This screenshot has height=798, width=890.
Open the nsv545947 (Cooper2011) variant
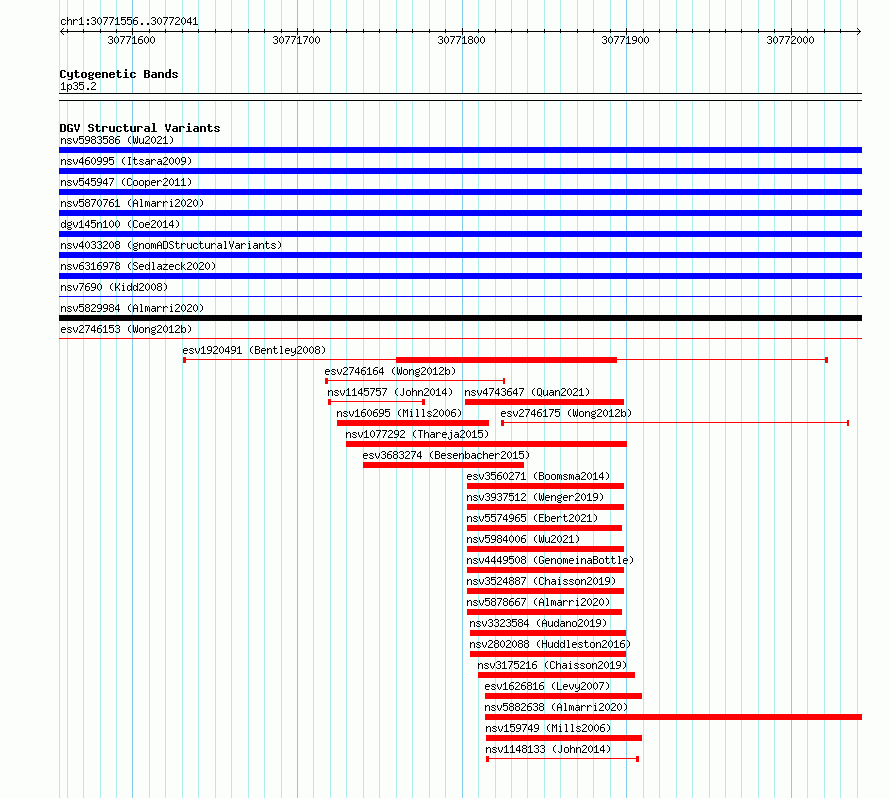[x=126, y=182]
